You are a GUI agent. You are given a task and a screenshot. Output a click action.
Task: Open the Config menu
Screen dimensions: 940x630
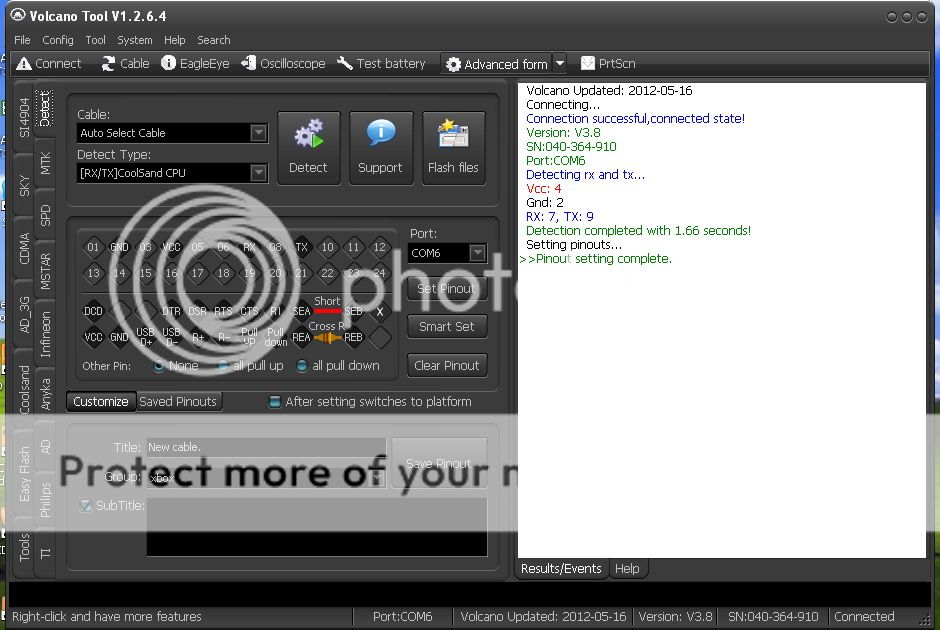pyautogui.click(x=58, y=40)
